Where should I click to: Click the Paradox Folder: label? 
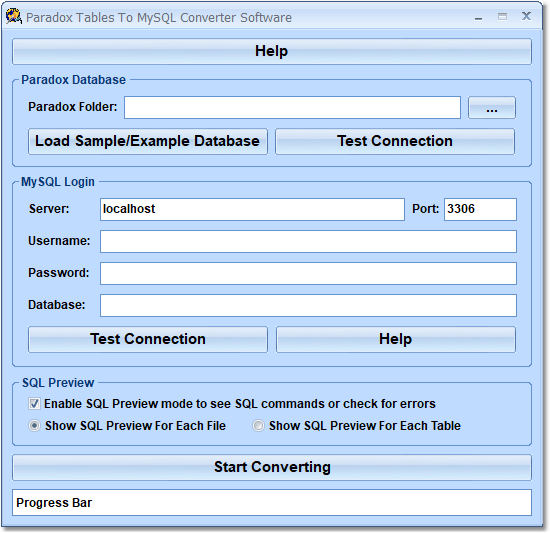[x=73, y=107]
